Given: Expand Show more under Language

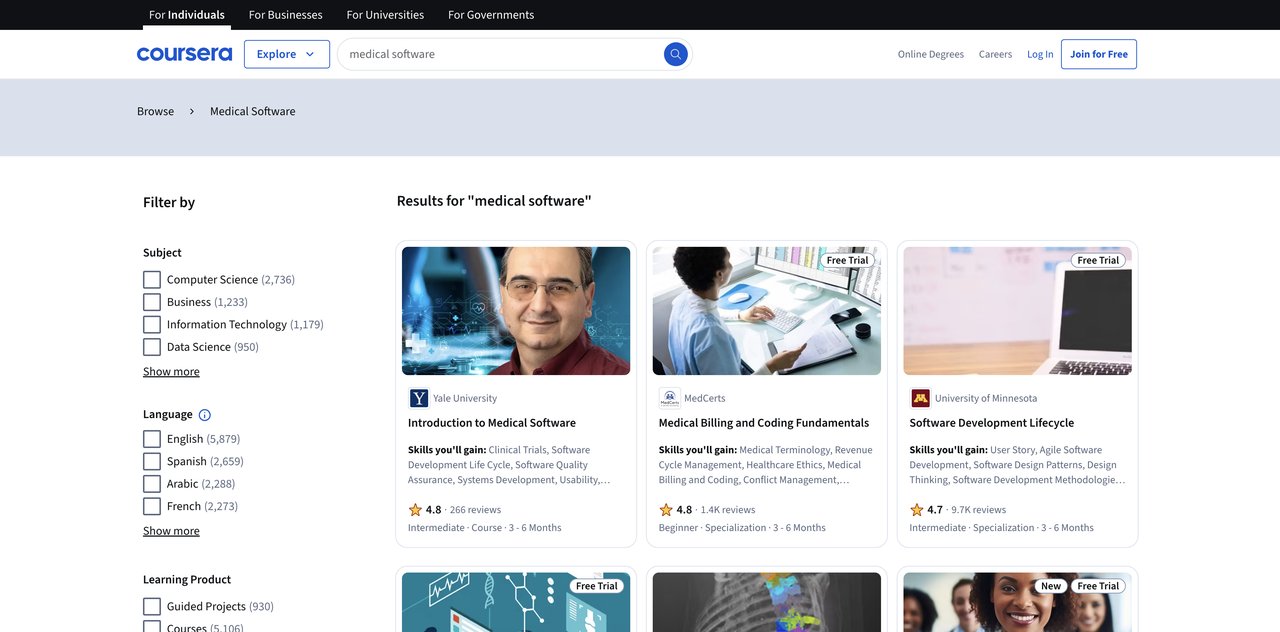Looking at the screenshot, I should (171, 531).
